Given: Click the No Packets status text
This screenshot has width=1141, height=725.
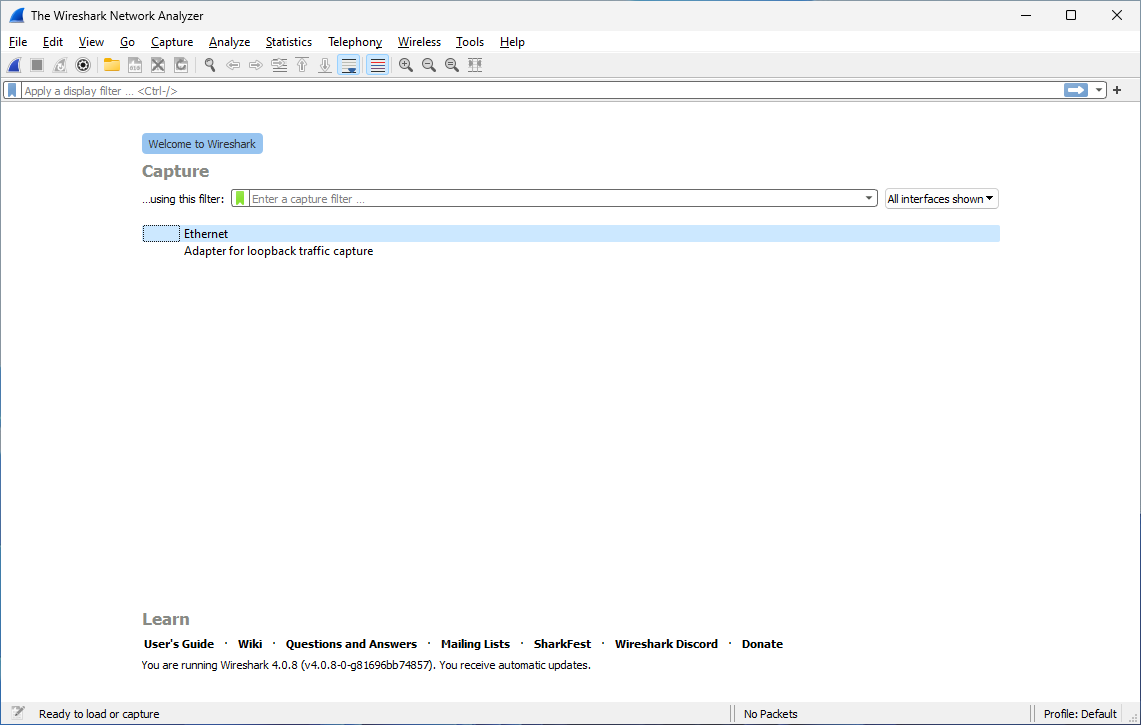Looking at the screenshot, I should [x=771, y=714].
